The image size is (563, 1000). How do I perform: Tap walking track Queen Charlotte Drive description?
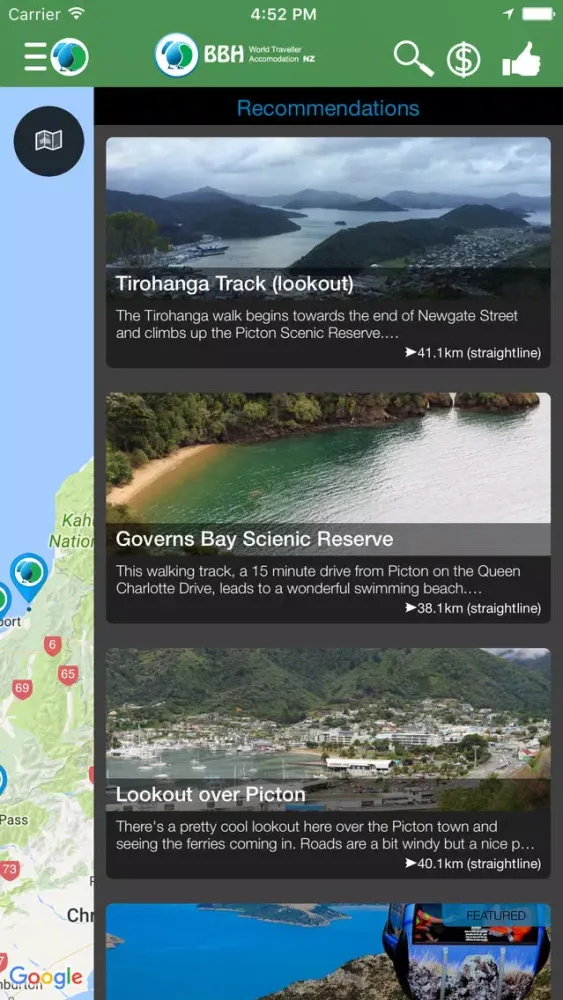pyautogui.click(x=318, y=580)
